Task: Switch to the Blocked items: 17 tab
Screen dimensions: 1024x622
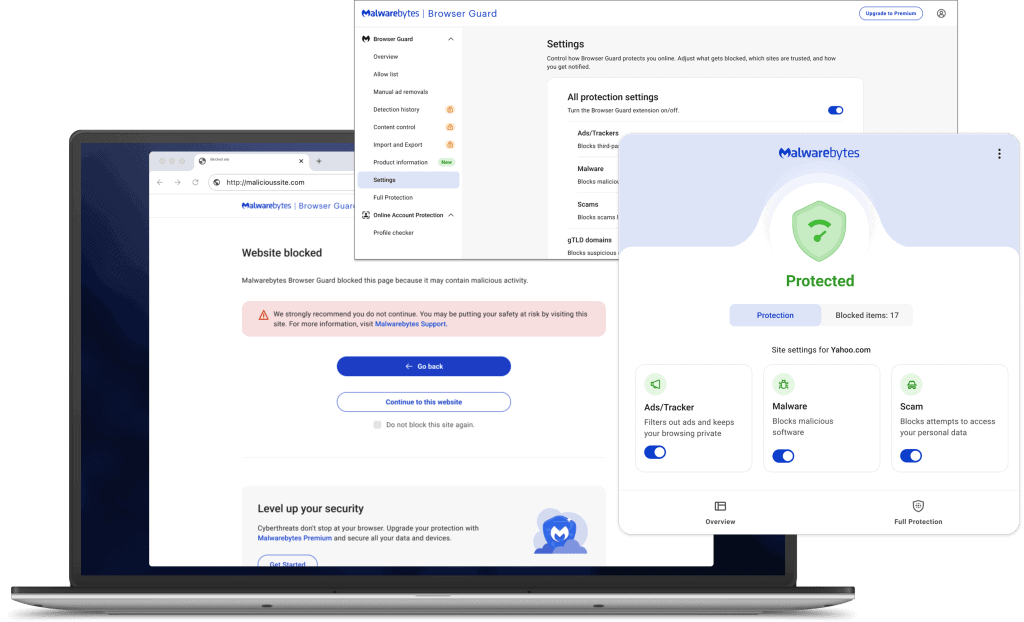Action: coord(867,315)
